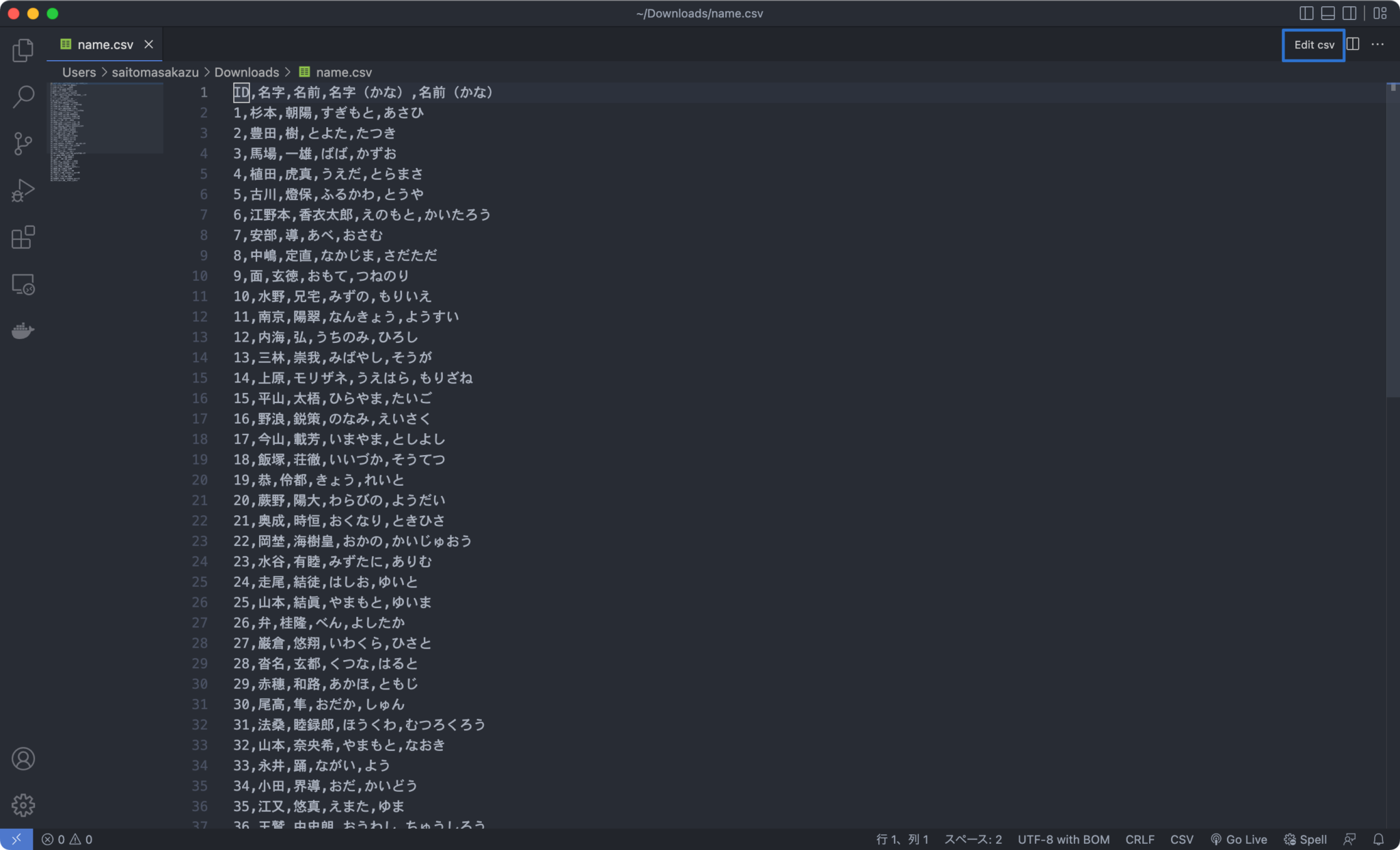
Task: Open Downloads breadcrumb to list folder contents
Action: pos(247,72)
